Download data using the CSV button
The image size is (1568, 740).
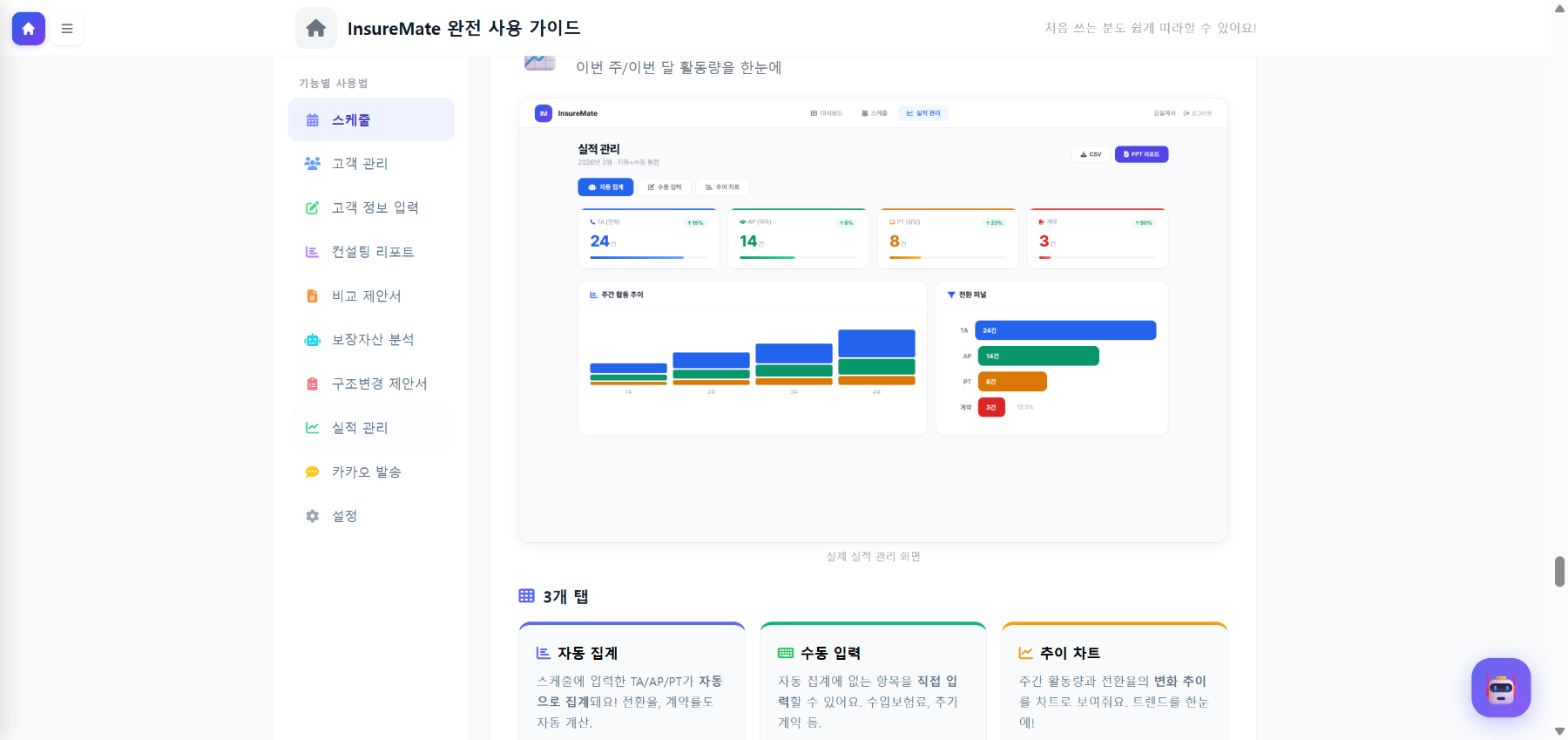1089,154
